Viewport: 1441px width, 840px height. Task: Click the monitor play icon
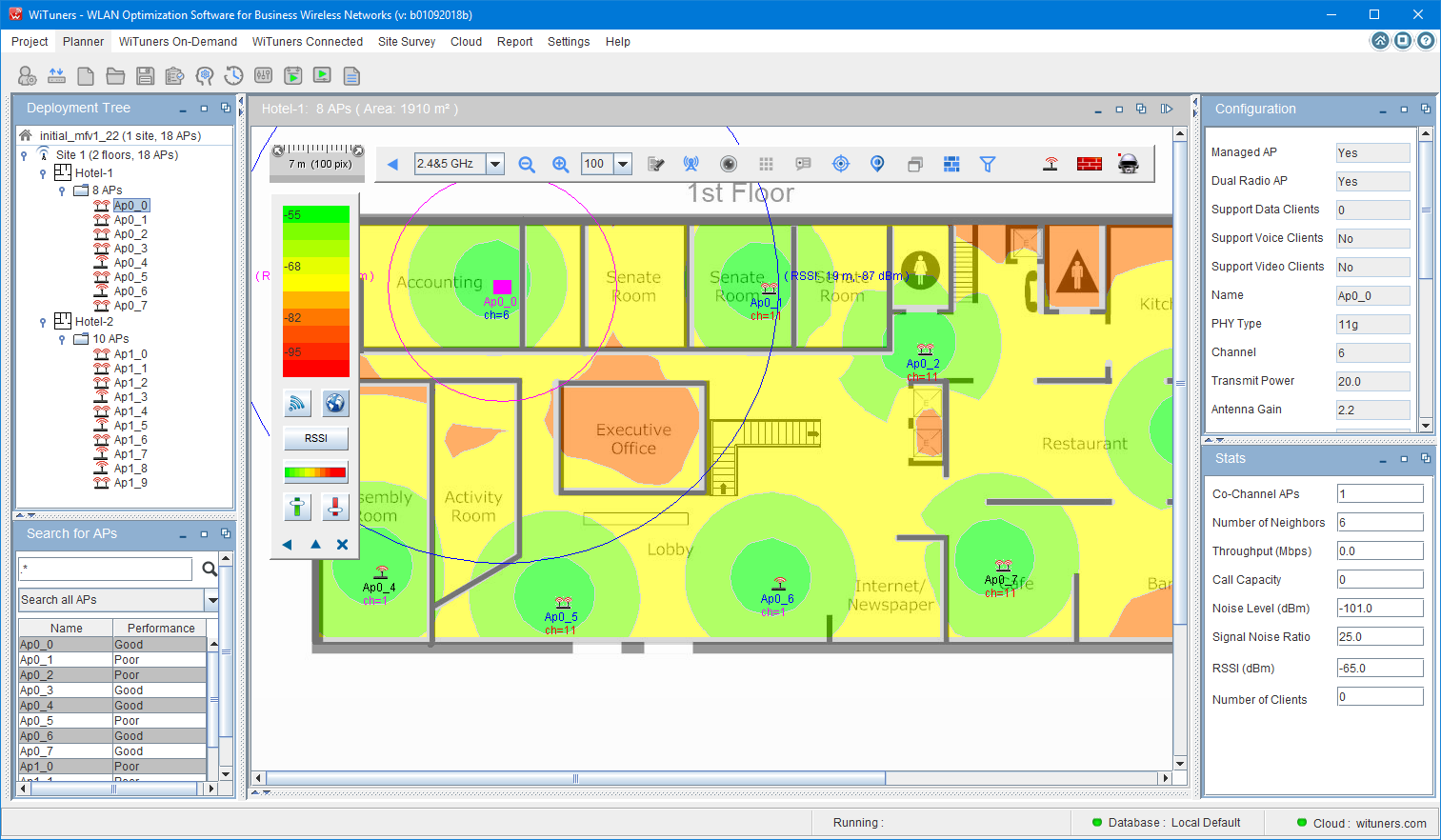323,75
